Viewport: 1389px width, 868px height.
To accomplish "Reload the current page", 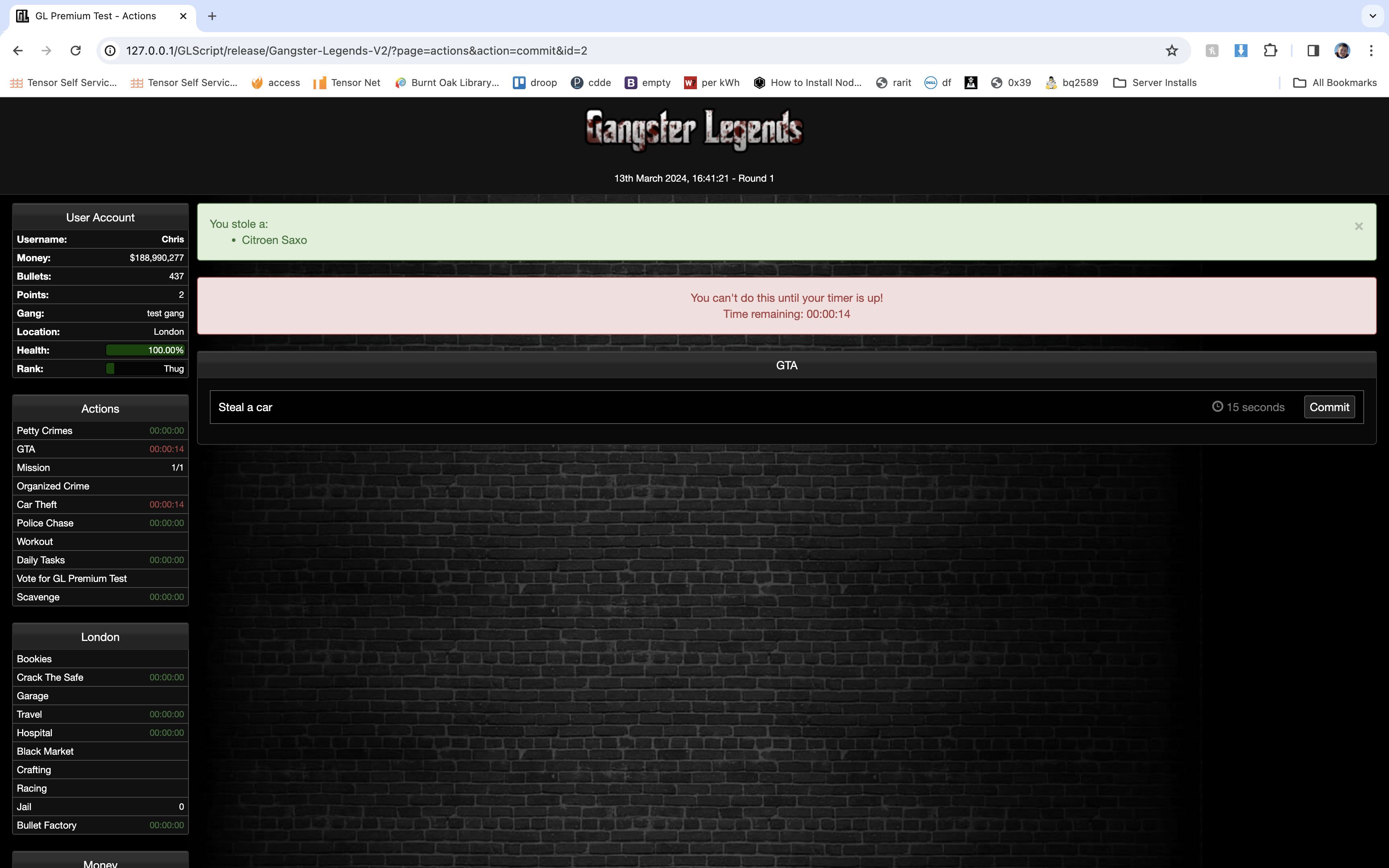I will pyautogui.click(x=75, y=51).
